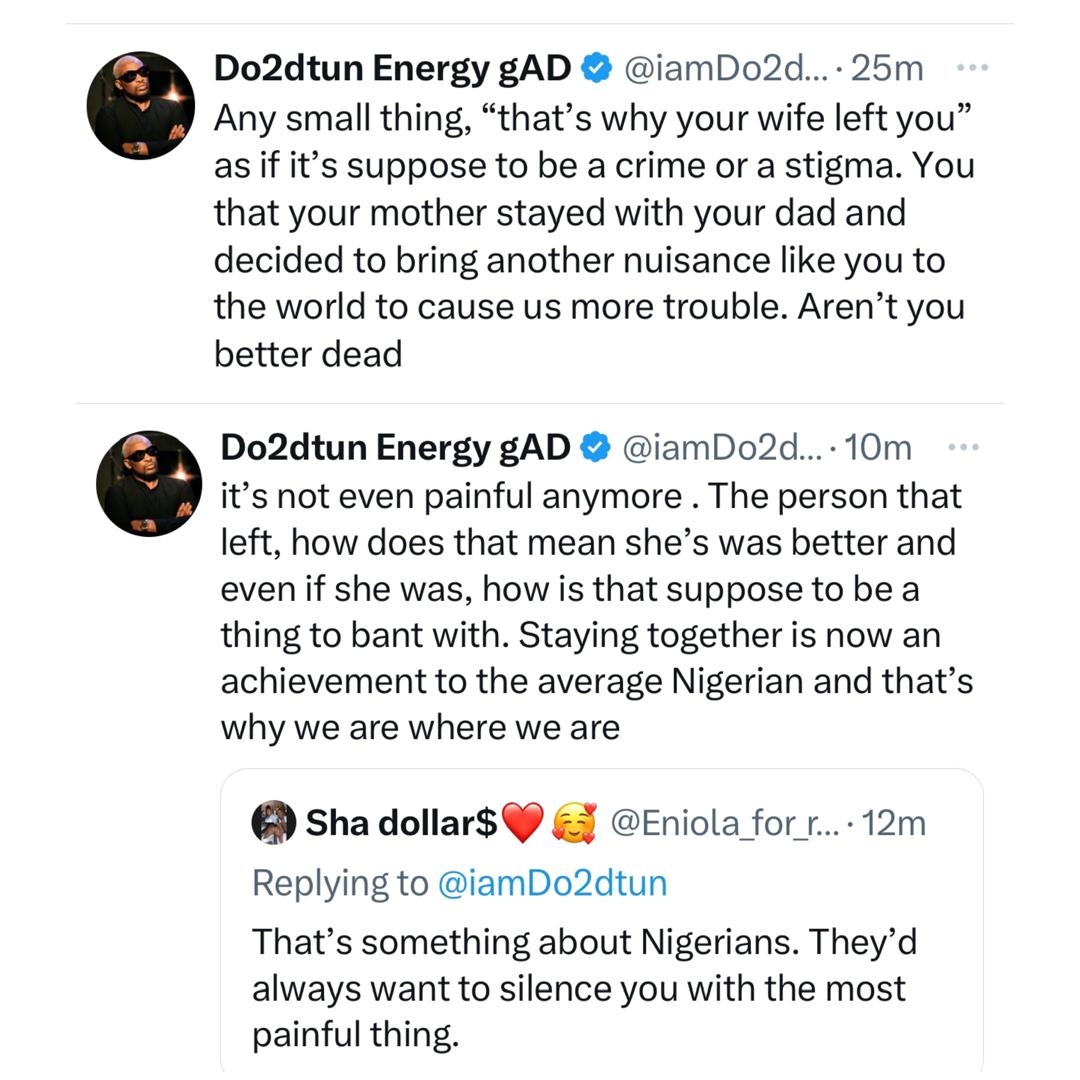Click the verified badge on the first tweet

[594, 67]
